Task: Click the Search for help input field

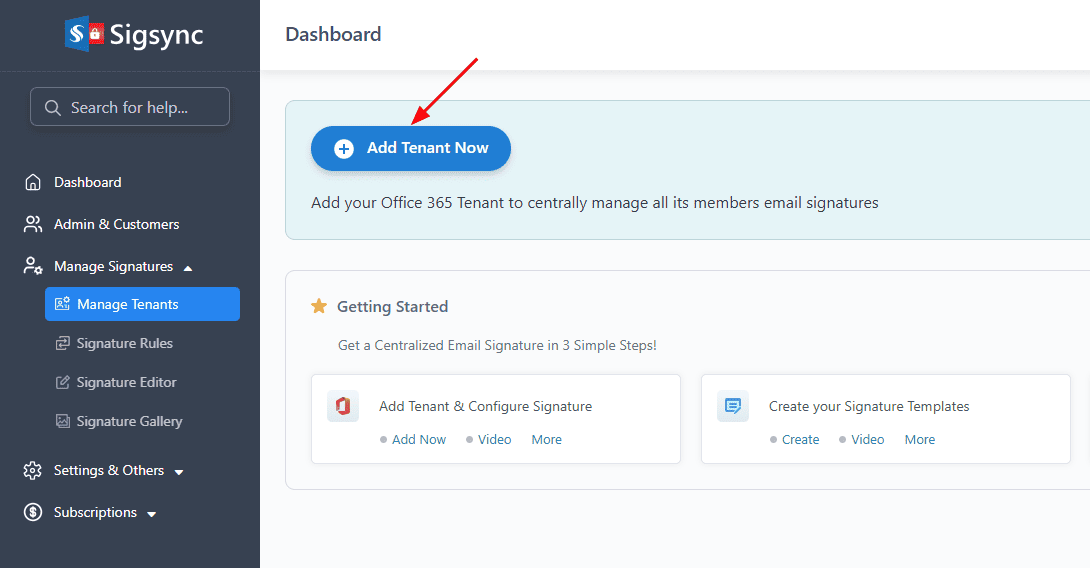Action: tap(130, 107)
